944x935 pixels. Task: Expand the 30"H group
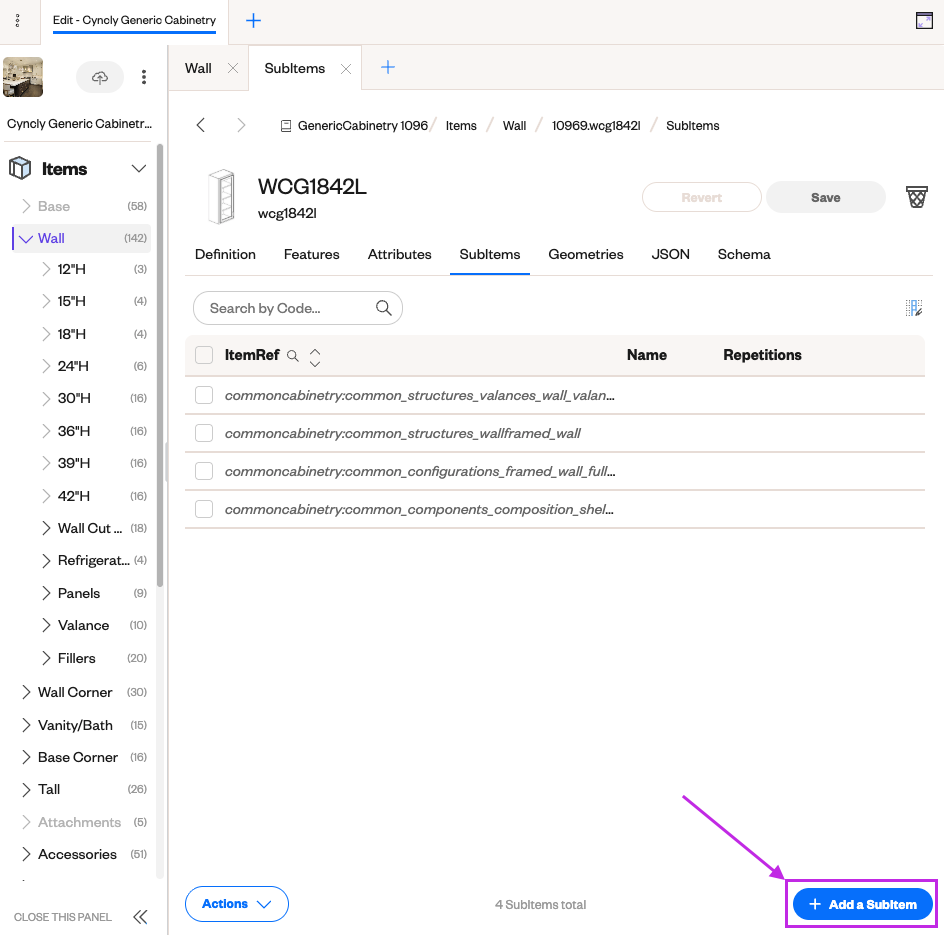point(46,398)
